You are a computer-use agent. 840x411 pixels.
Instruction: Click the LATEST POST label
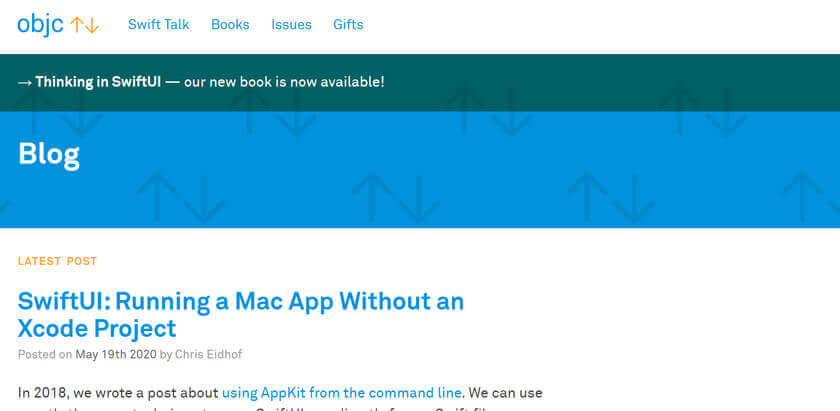tap(57, 261)
